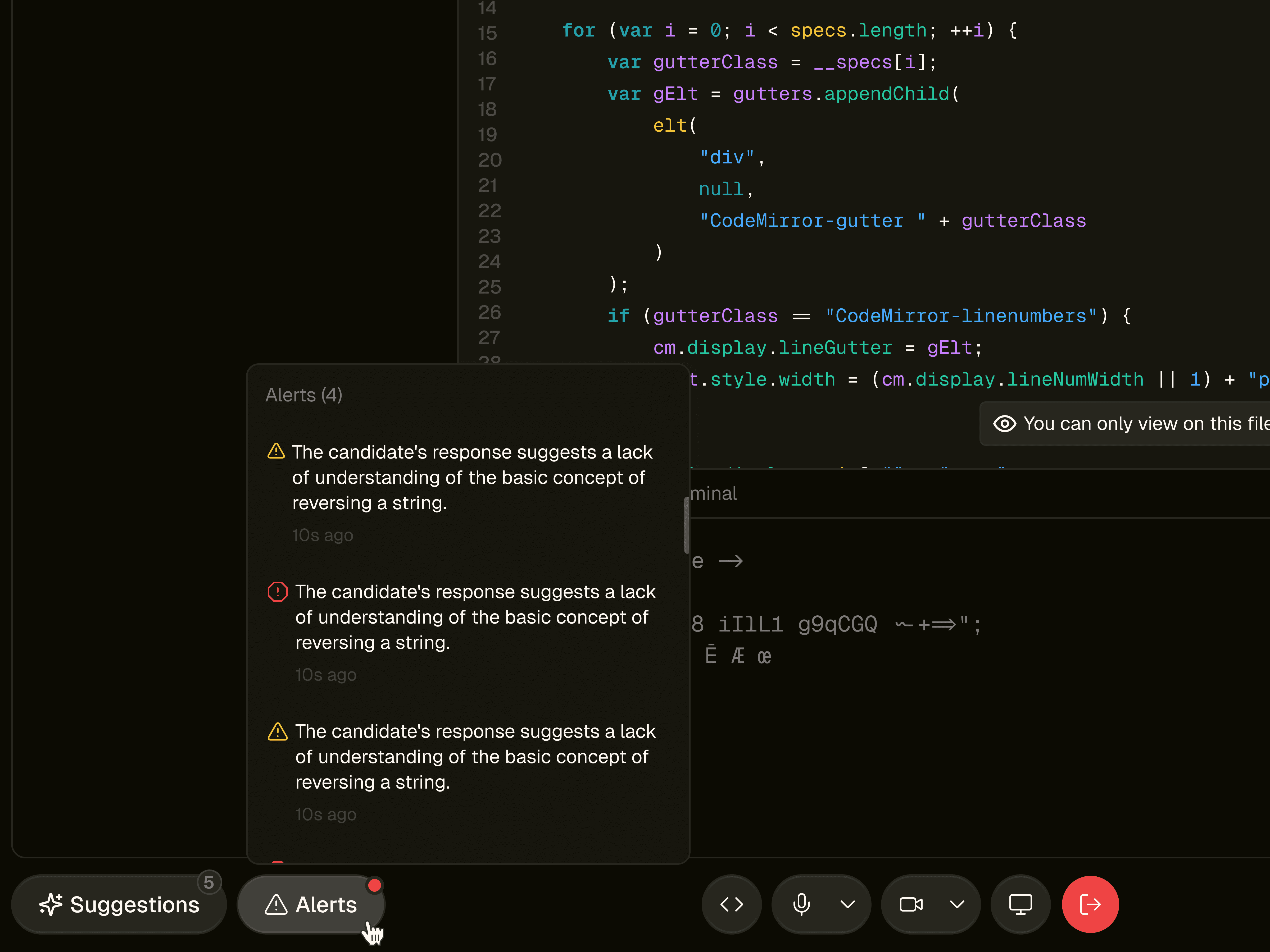Viewport: 1270px width, 952px height.
Task: Click the first yellow warning triangle alert icon
Action: 276,451
